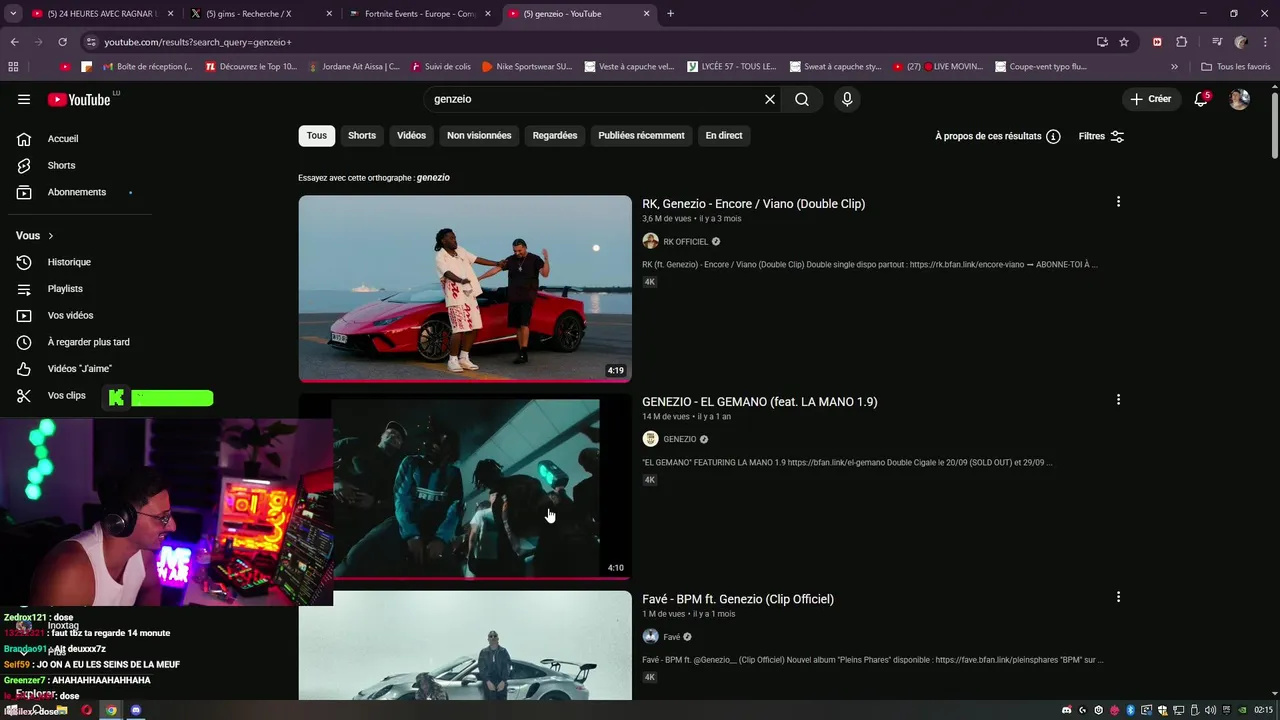Screen dimensions: 1280x720
Task: Switch to the gims - Recherche / X tab
Action: click(260, 14)
